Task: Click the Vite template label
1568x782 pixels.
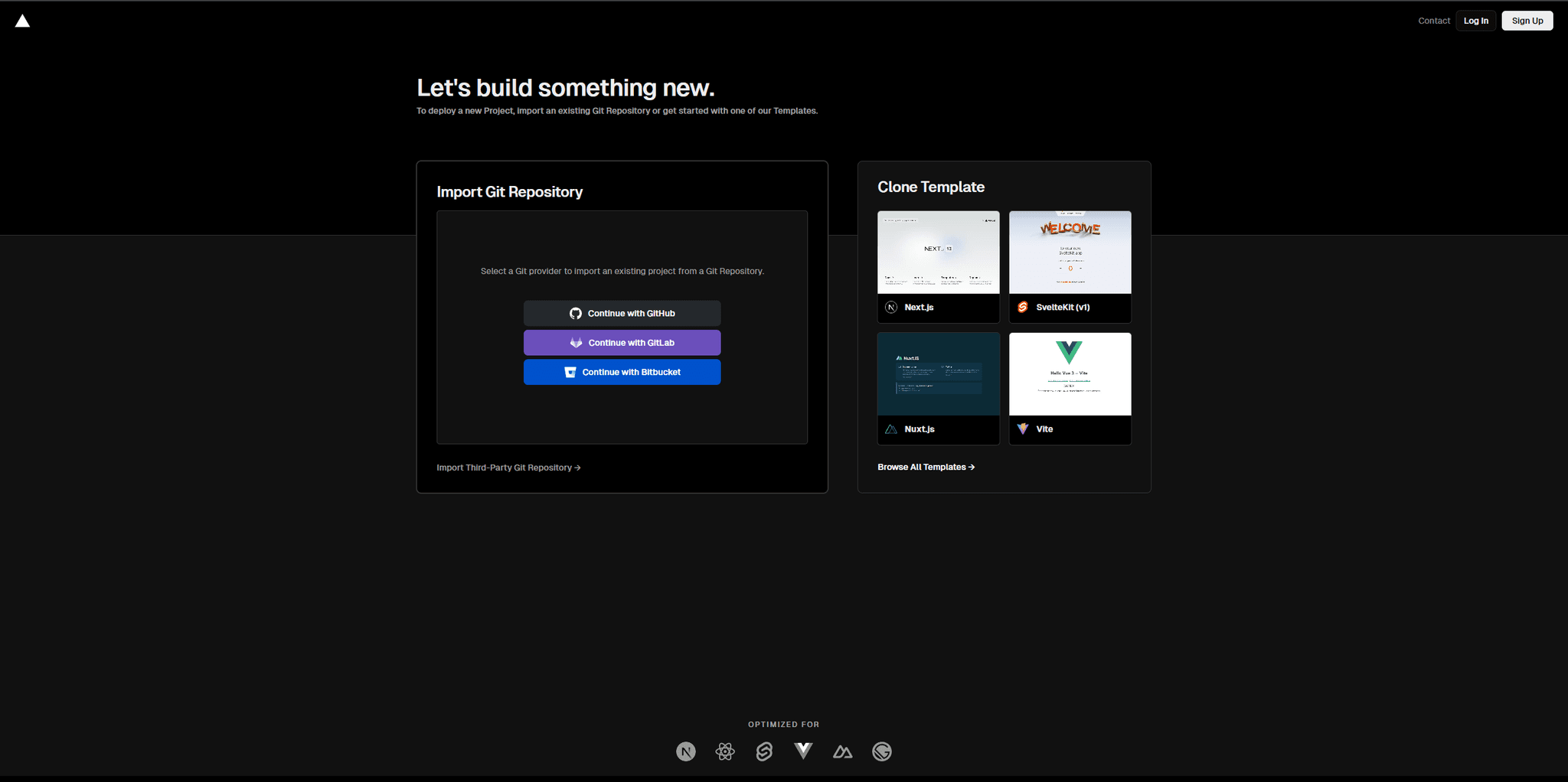Action: [x=1044, y=429]
